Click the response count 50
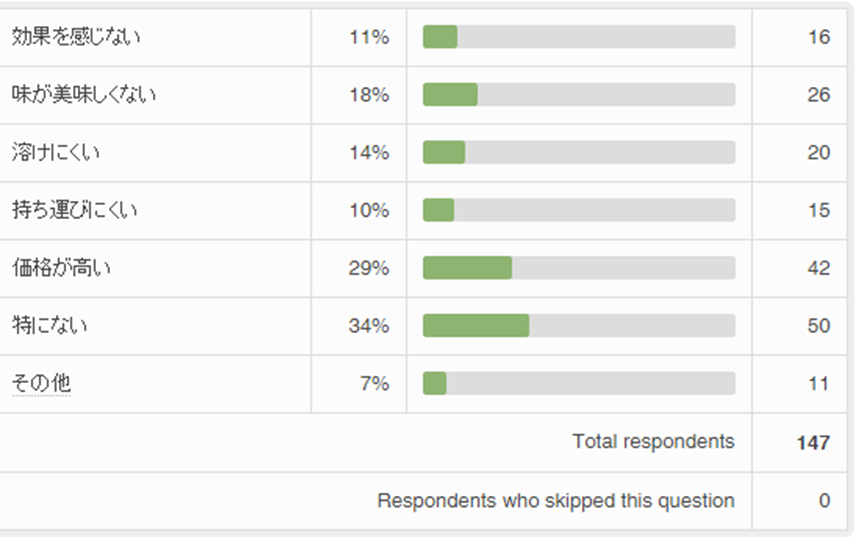Screen dimensions: 856x537 (x=819, y=325)
